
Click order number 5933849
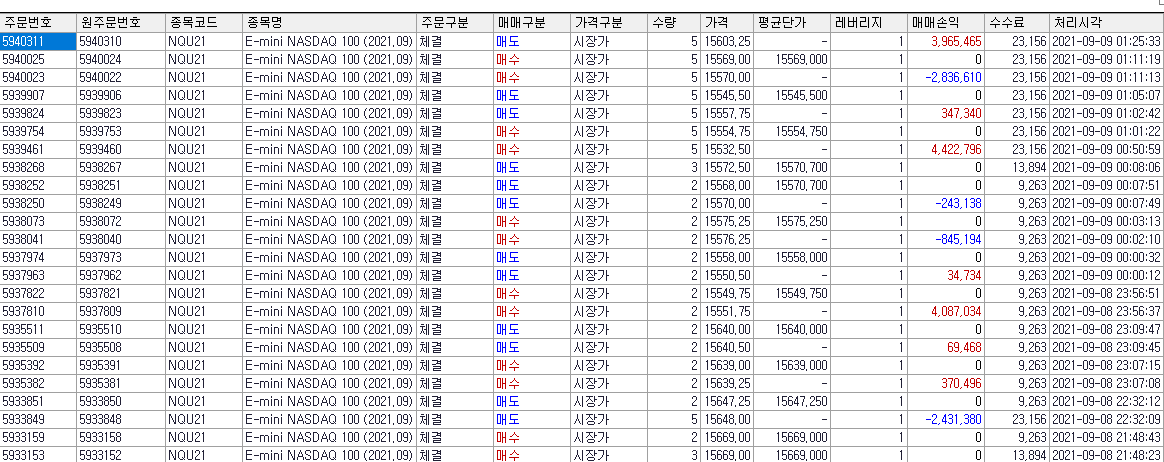(x=38, y=419)
